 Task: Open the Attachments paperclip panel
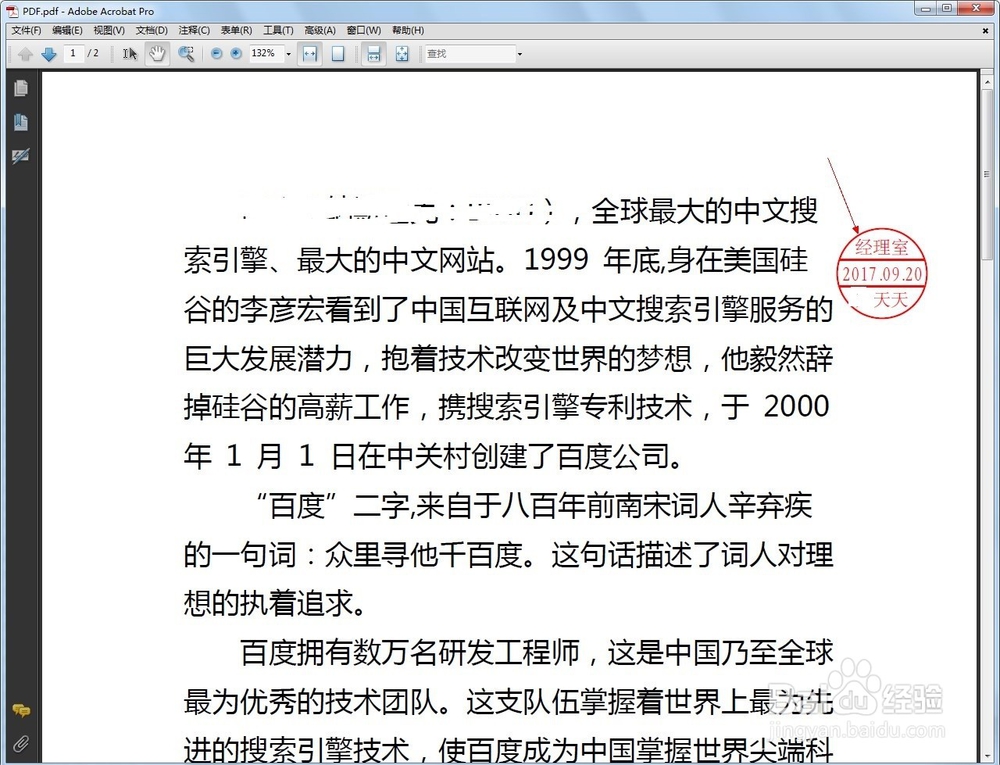pos(20,744)
